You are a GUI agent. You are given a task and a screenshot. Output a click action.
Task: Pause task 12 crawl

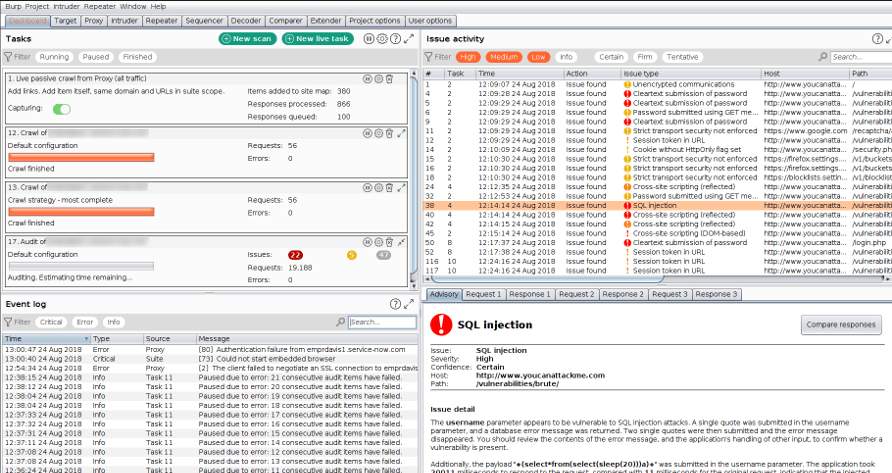tap(367, 132)
